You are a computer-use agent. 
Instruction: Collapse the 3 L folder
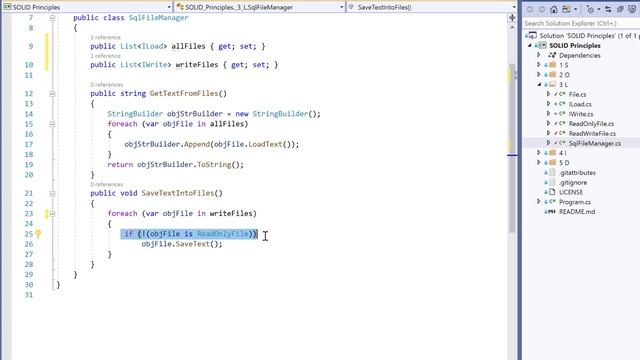(x=539, y=84)
